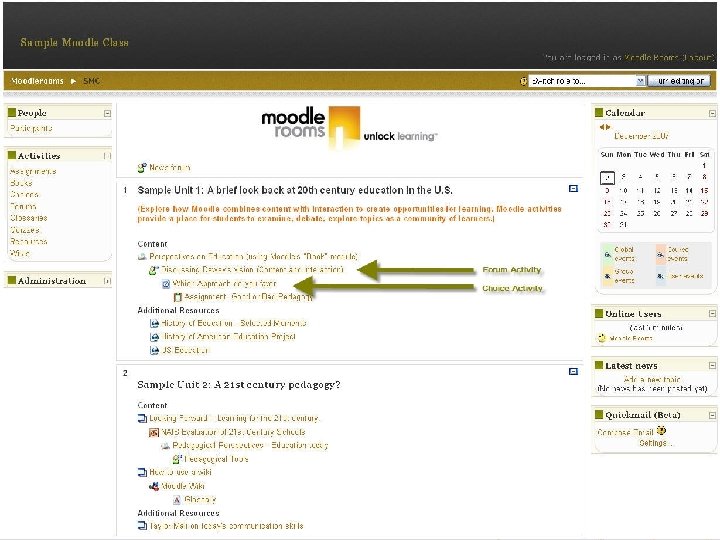Click the wiki icon beside Moodle Wiki
The width and height of the screenshot is (720, 540).
[154, 486]
